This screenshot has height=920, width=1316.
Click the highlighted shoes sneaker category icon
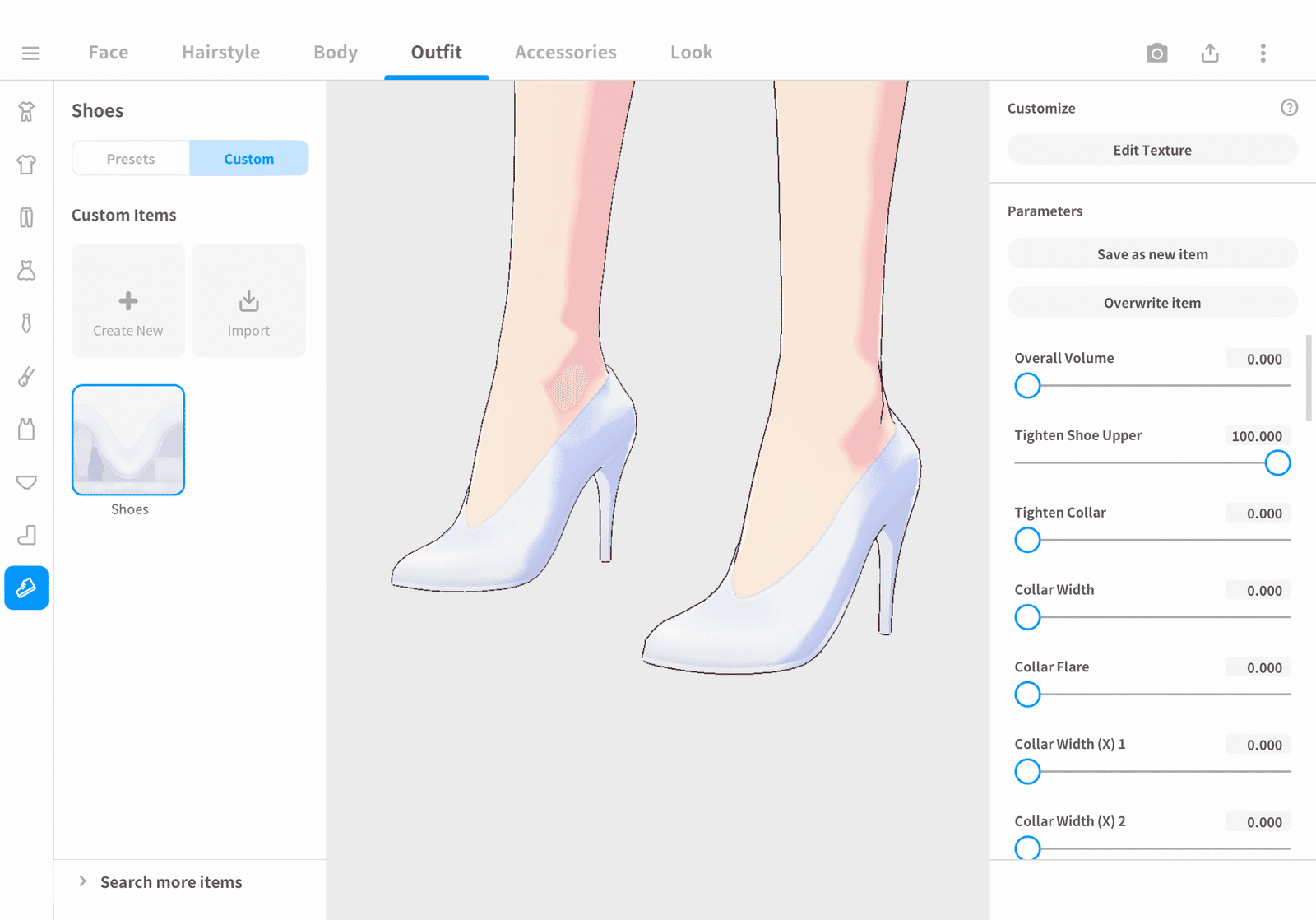pos(26,588)
